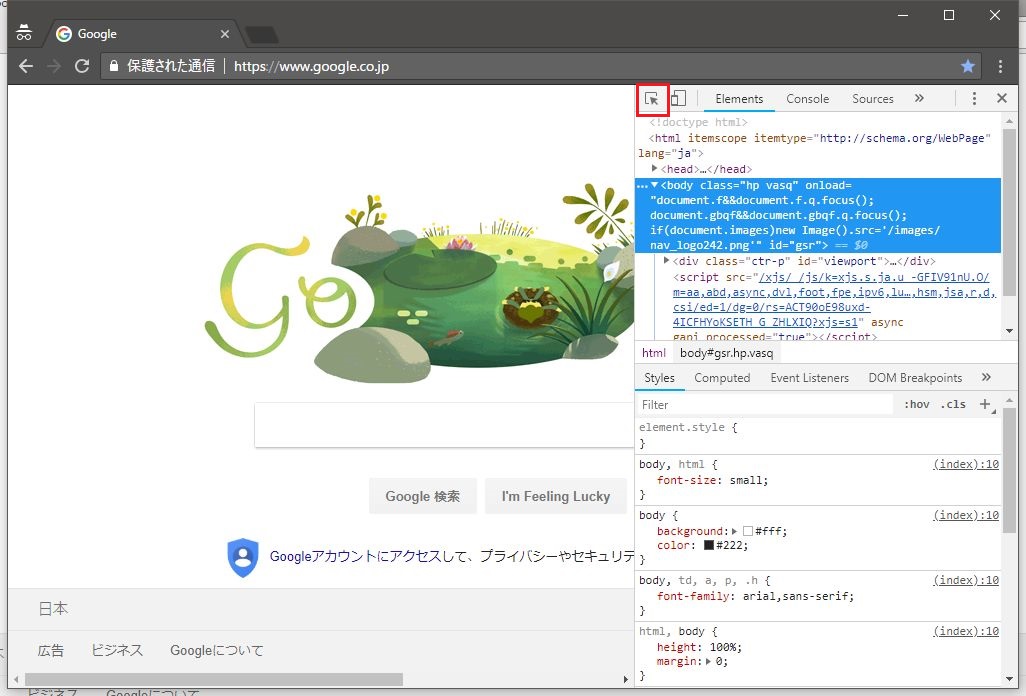Show more DevTools panel tabs

(919, 98)
